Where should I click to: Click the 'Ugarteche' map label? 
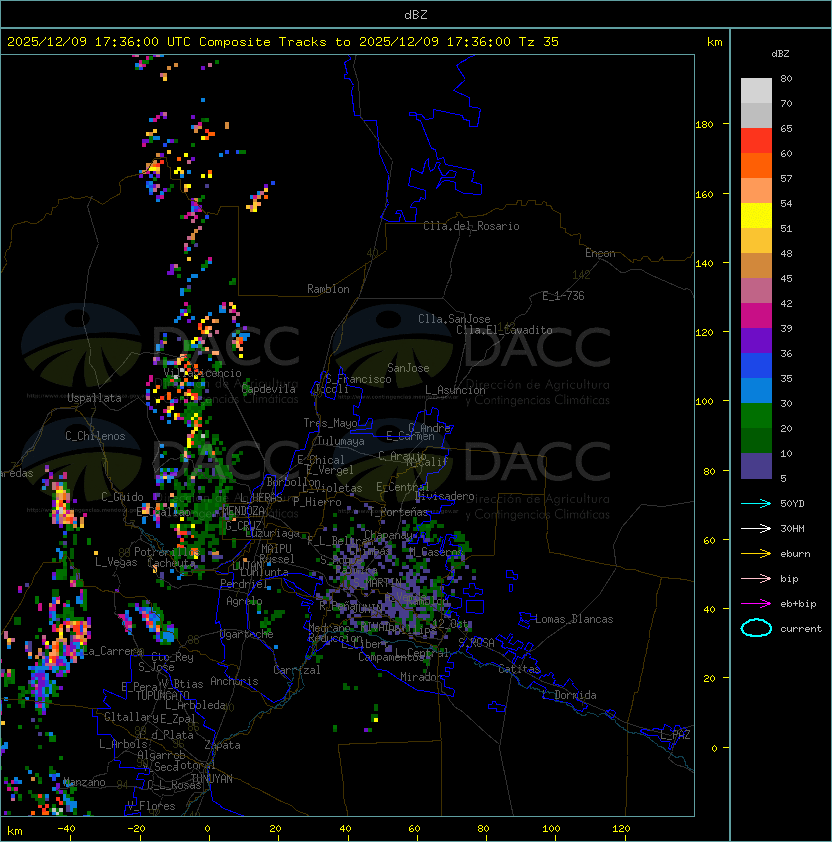point(247,634)
